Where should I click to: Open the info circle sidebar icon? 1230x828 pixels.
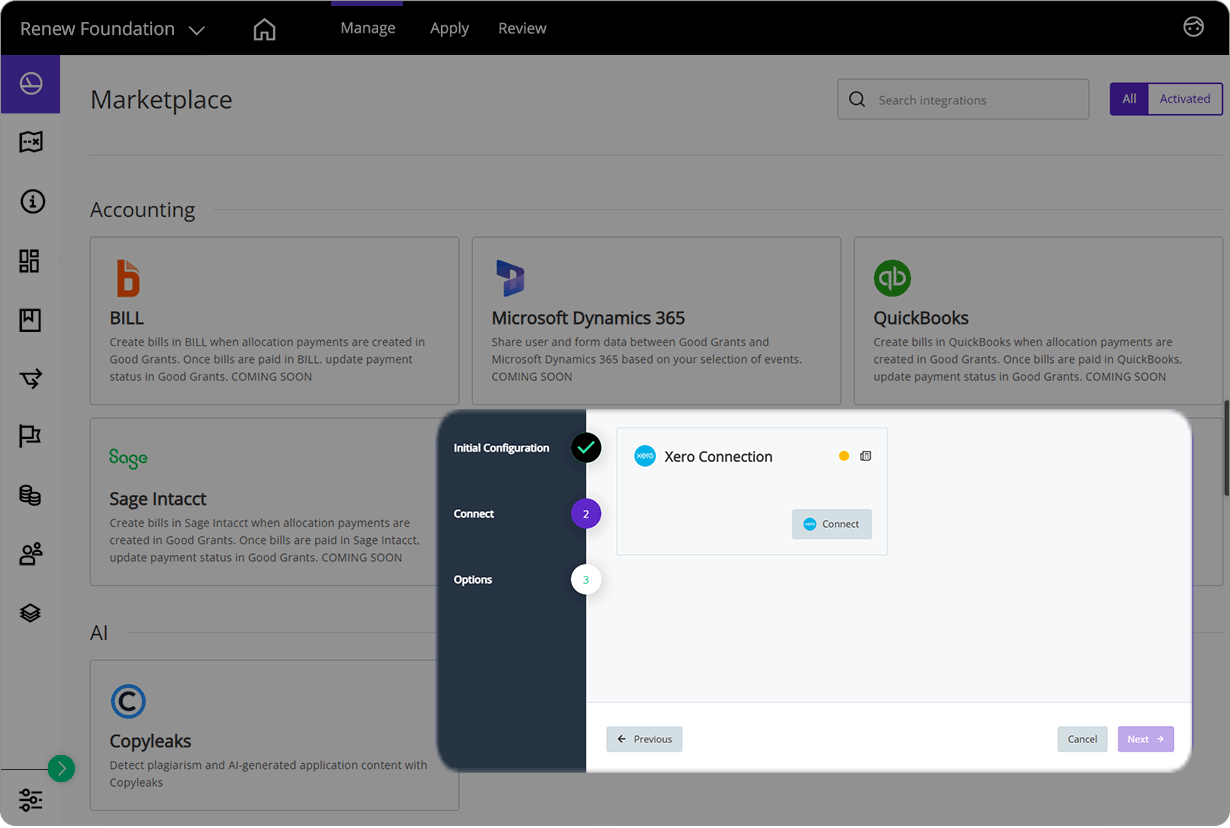tap(31, 202)
